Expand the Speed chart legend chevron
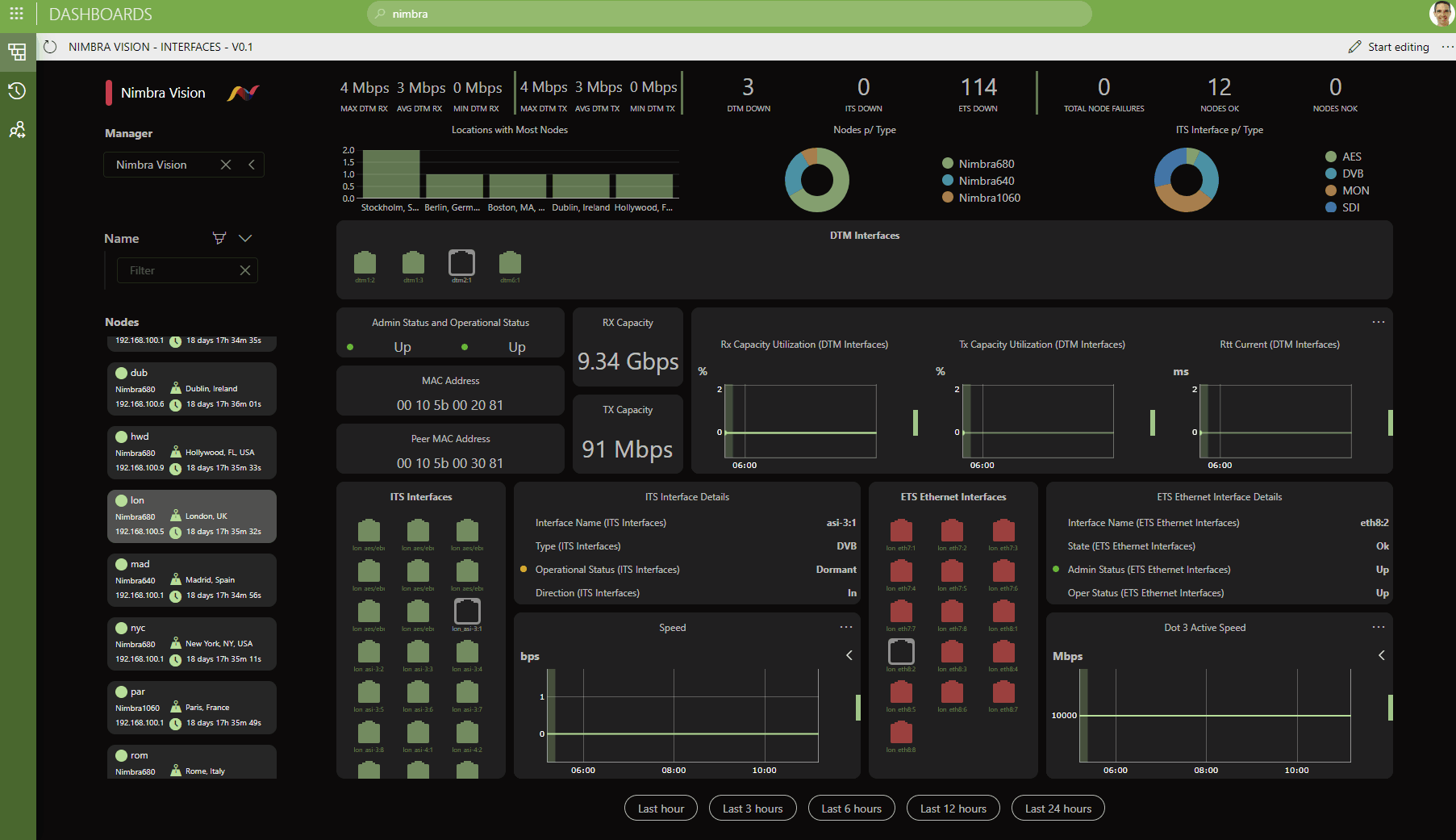 849,655
